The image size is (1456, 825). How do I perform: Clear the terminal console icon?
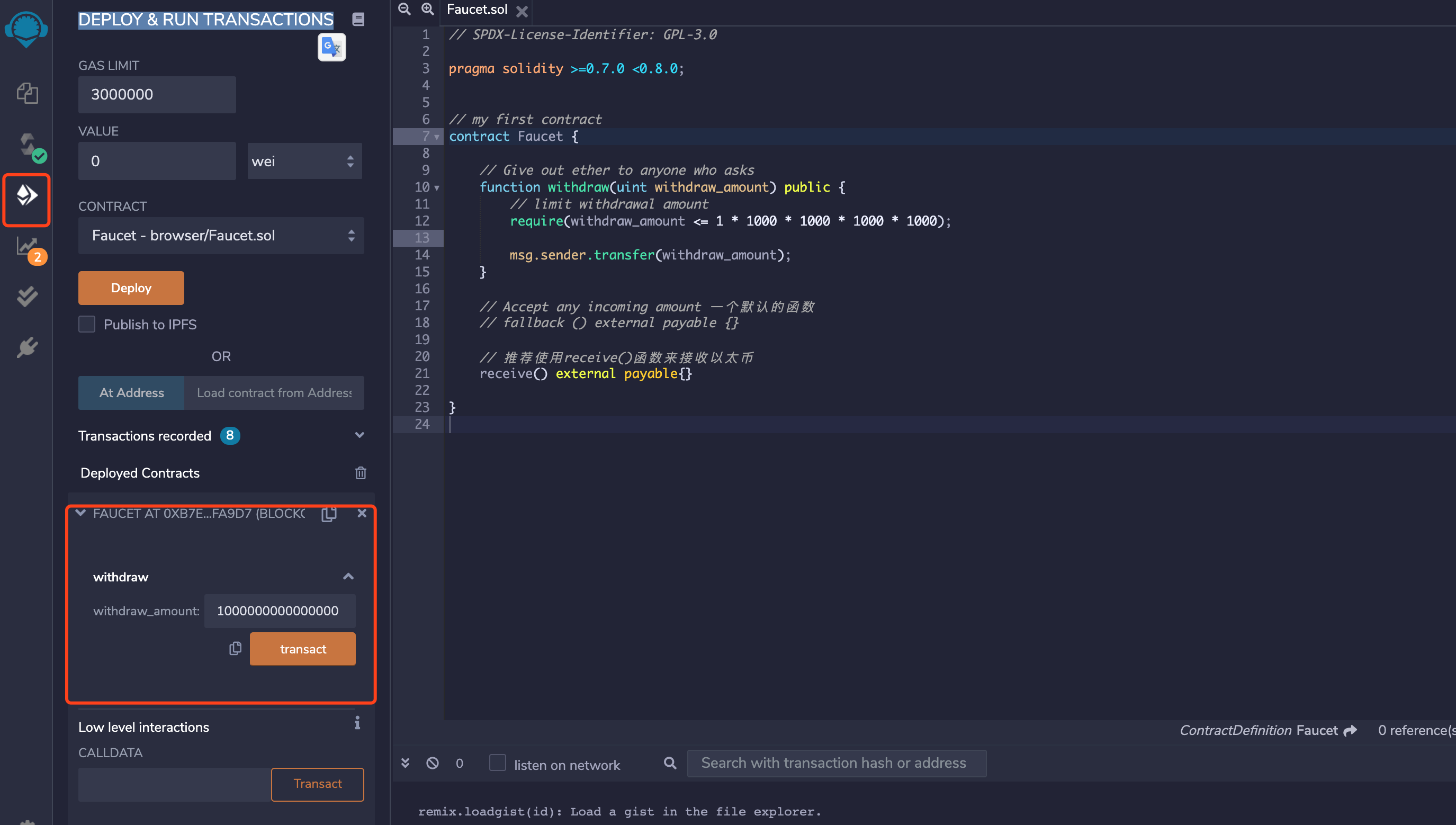click(432, 763)
